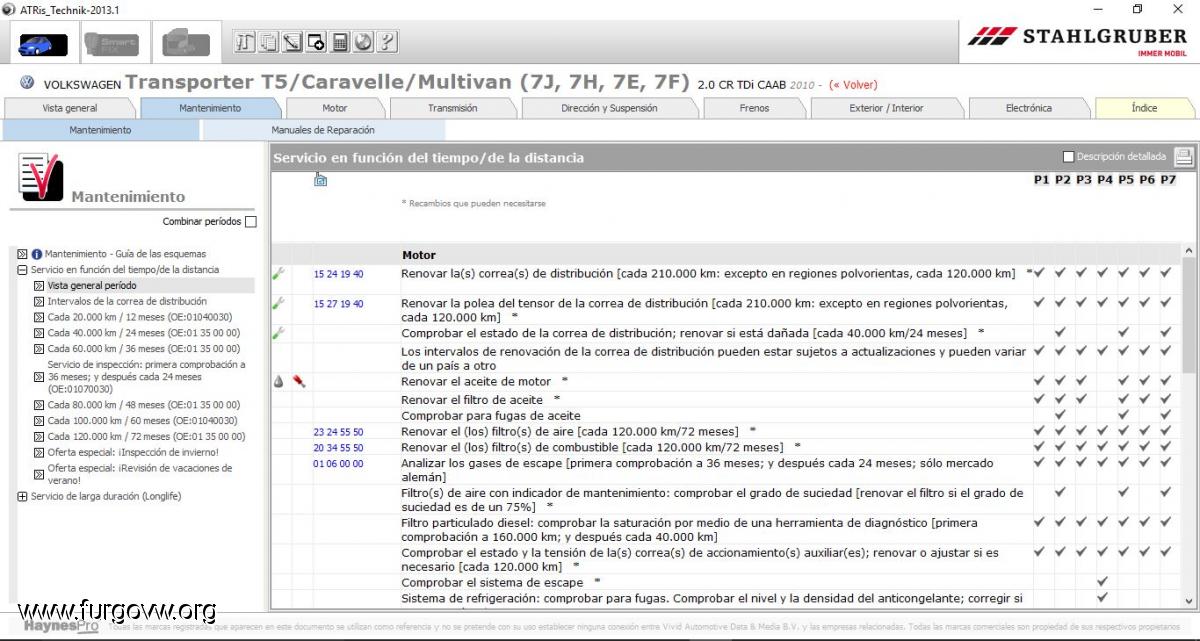Screen dimensions: 1200x641
Task: Click the P1 column header
Action: [1041, 180]
